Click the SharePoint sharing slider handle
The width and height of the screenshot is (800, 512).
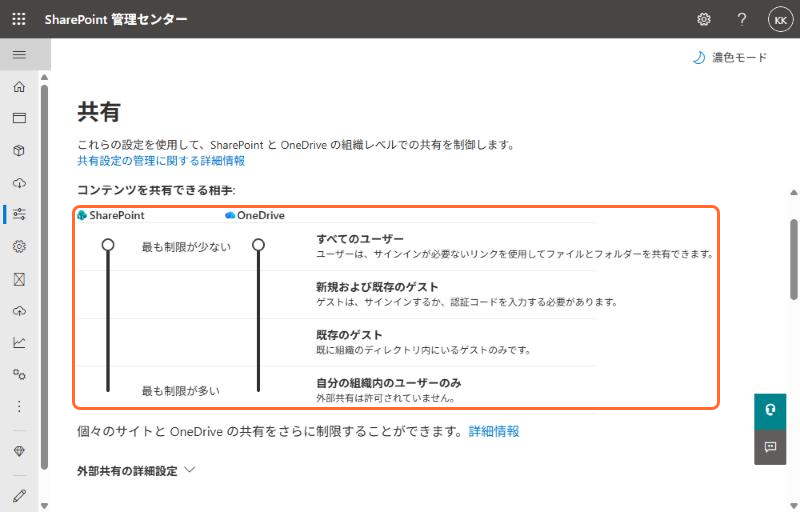click(108, 245)
